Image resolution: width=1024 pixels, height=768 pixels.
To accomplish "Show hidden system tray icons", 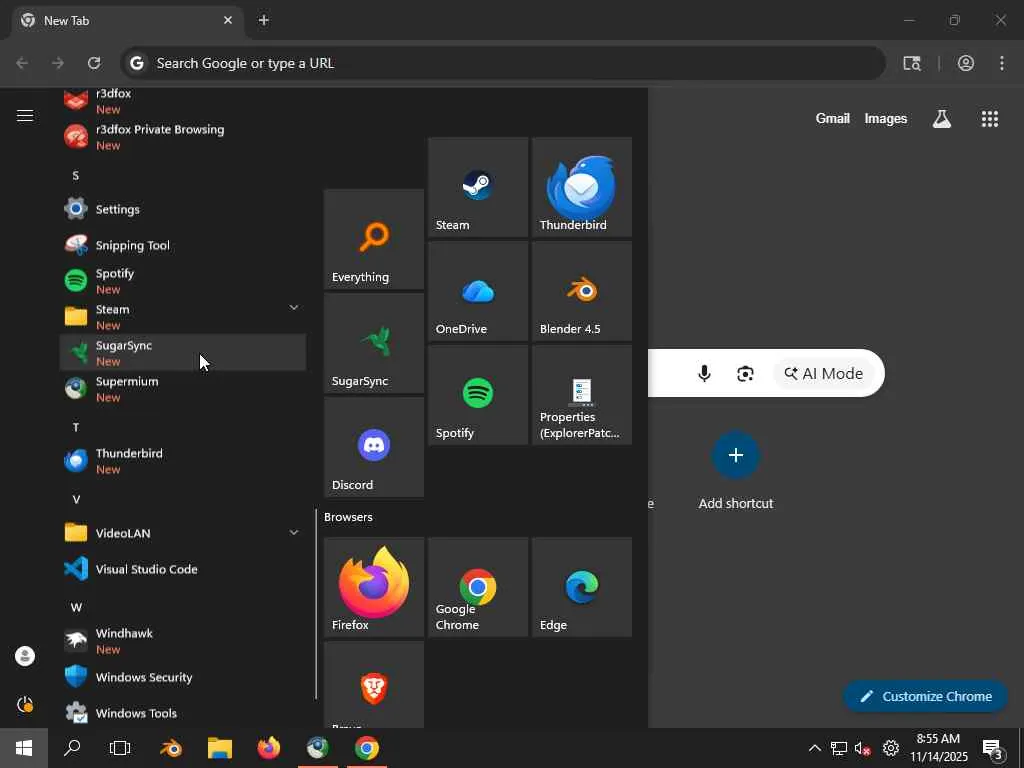I will [814, 748].
